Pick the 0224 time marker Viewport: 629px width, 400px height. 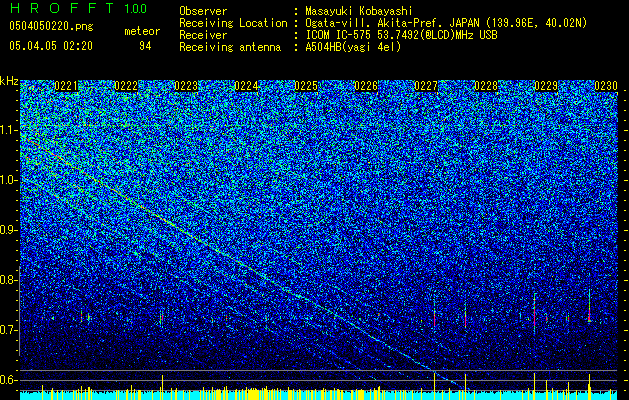point(246,86)
